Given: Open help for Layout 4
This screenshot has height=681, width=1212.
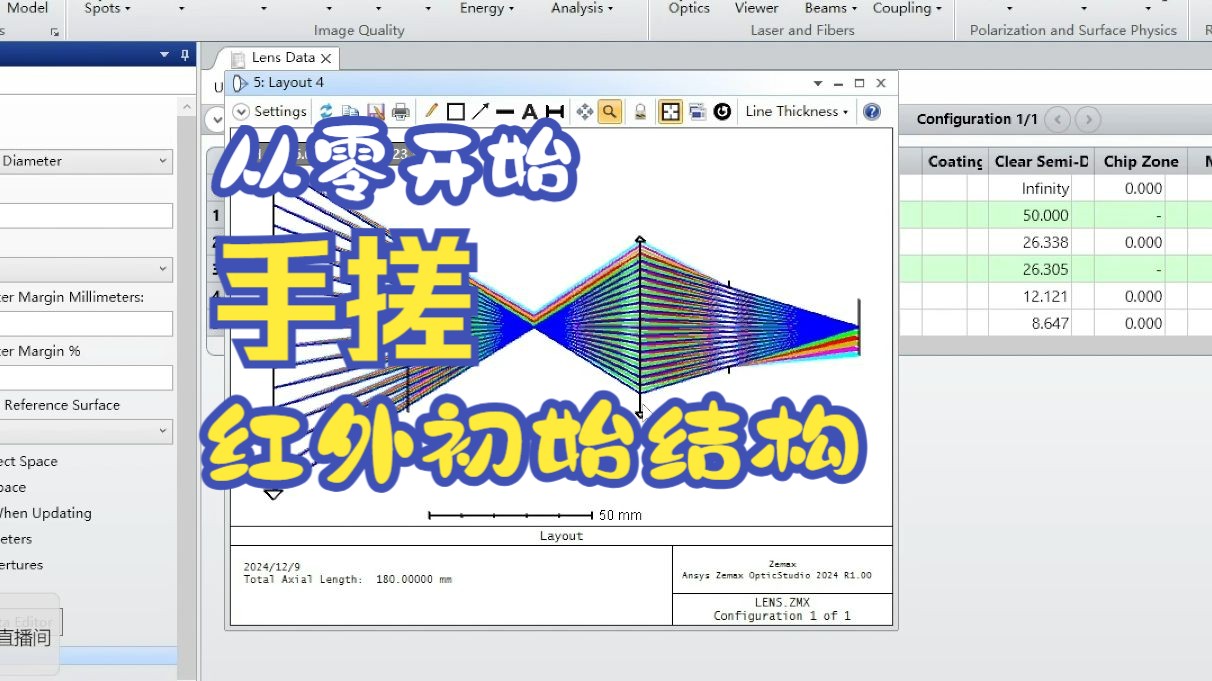Looking at the screenshot, I should (872, 111).
